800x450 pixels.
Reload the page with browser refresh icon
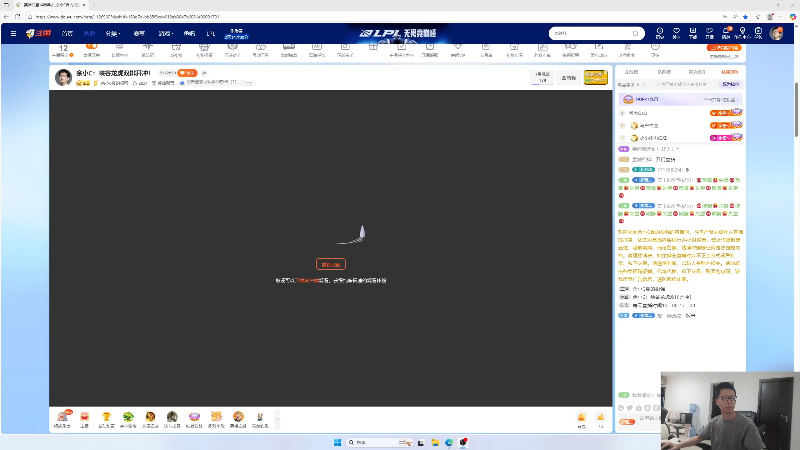[17, 16]
